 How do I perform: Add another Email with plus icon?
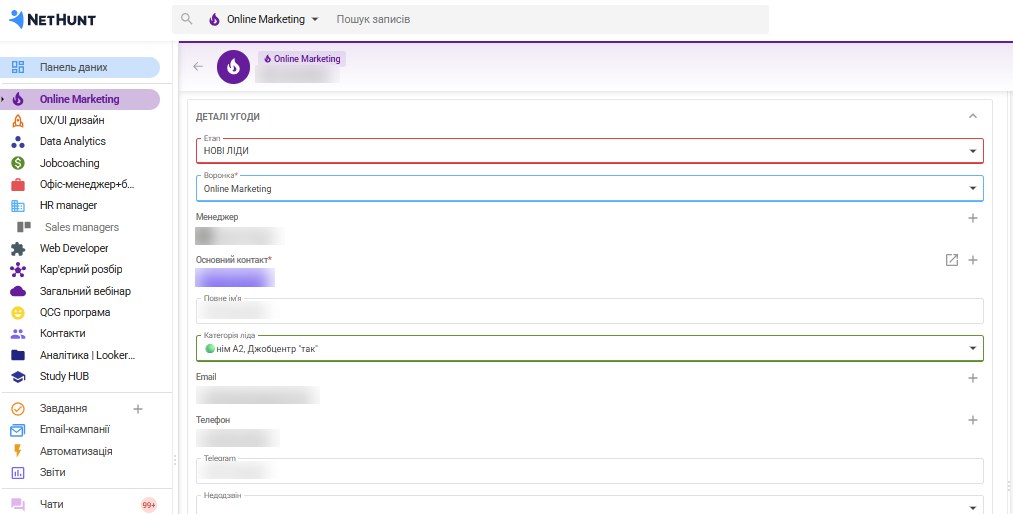(x=973, y=378)
